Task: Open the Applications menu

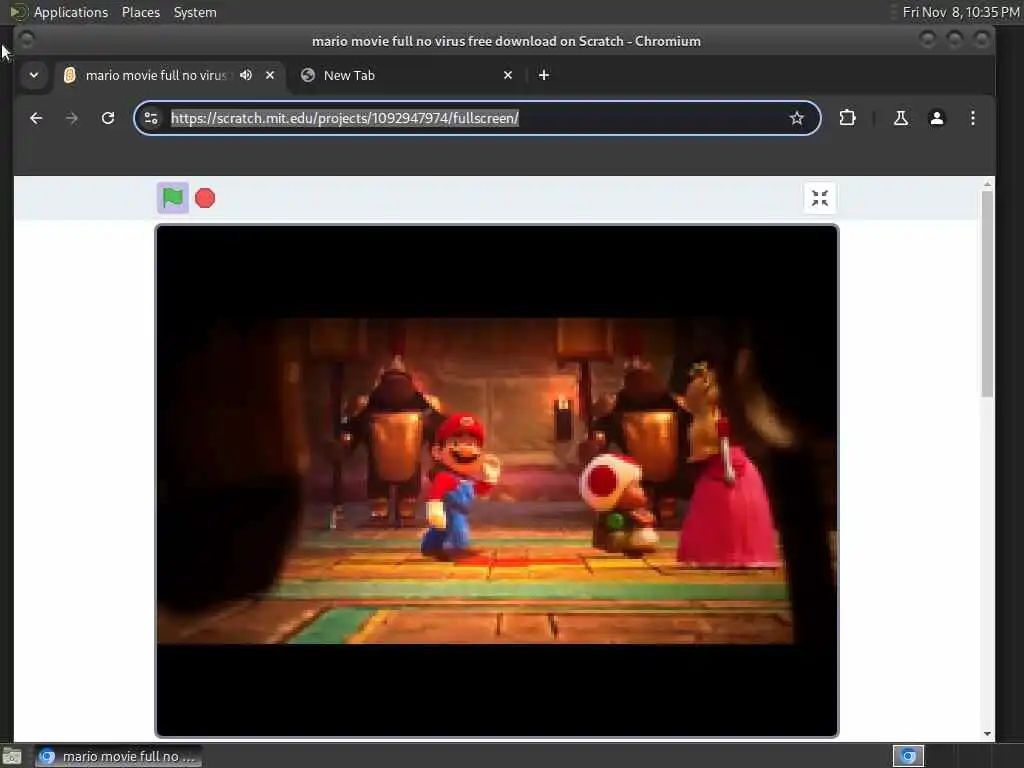Action: point(71,12)
